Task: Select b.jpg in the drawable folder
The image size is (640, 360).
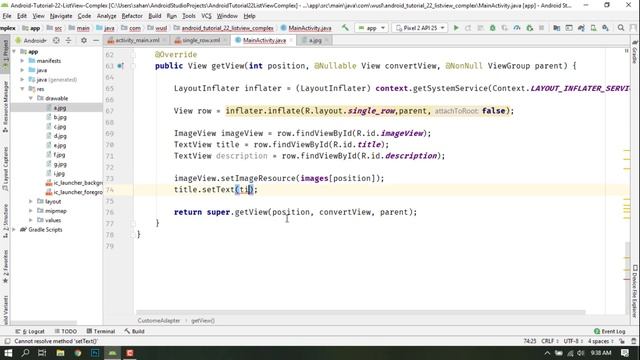Action: 60,117
